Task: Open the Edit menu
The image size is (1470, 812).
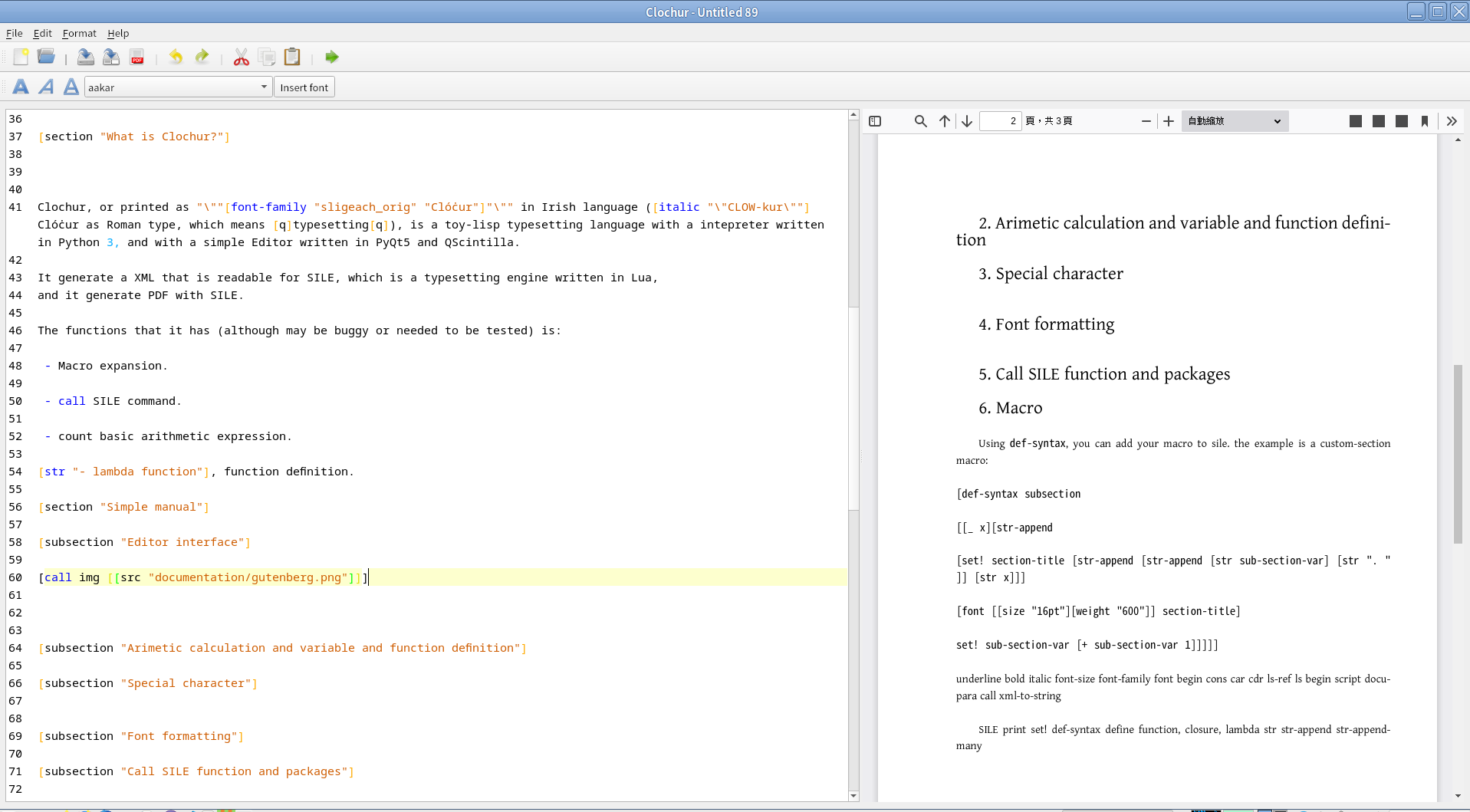Action: click(x=42, y=33)
